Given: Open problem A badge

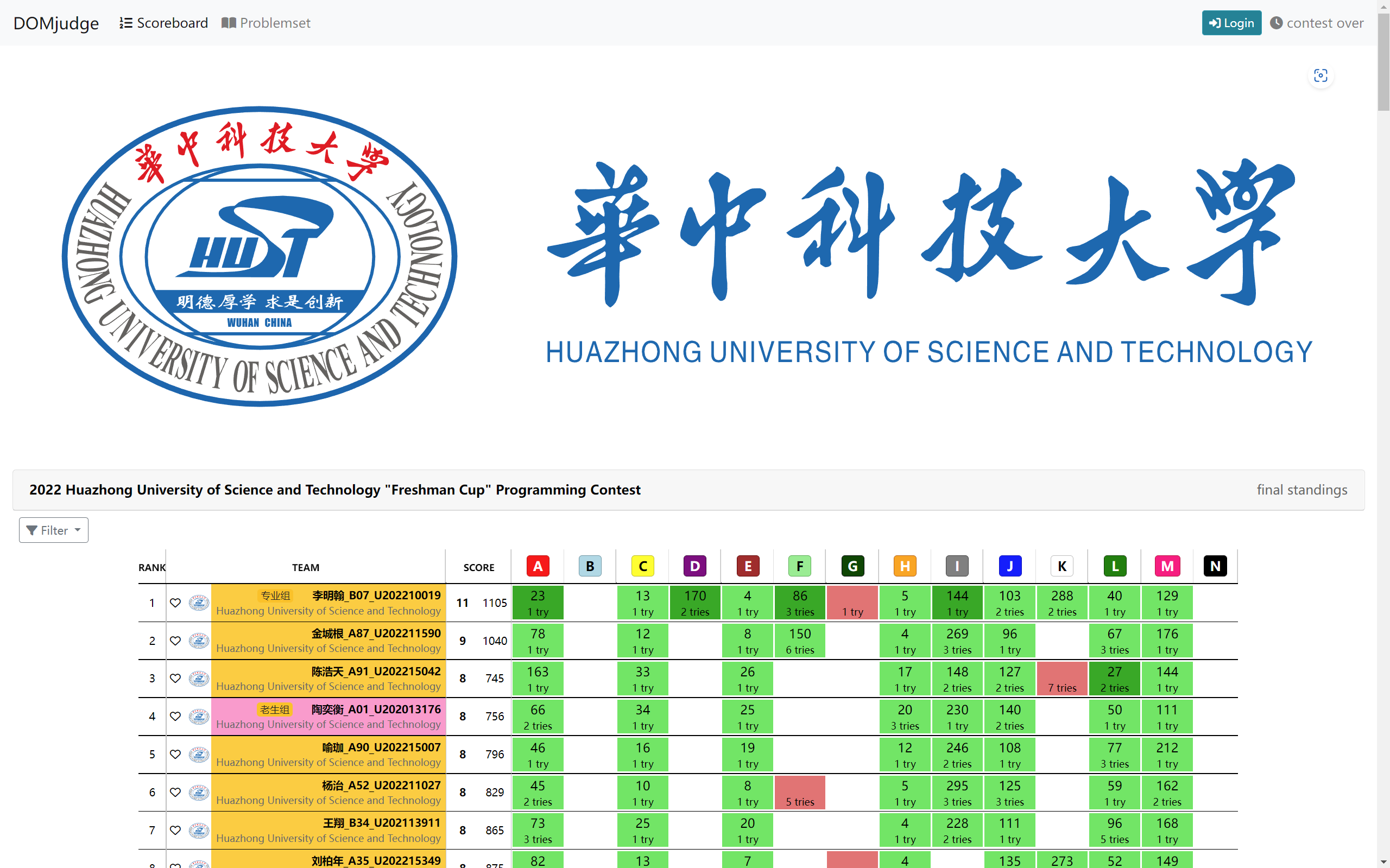Looking at the screenshot, I should coord(538,566).
